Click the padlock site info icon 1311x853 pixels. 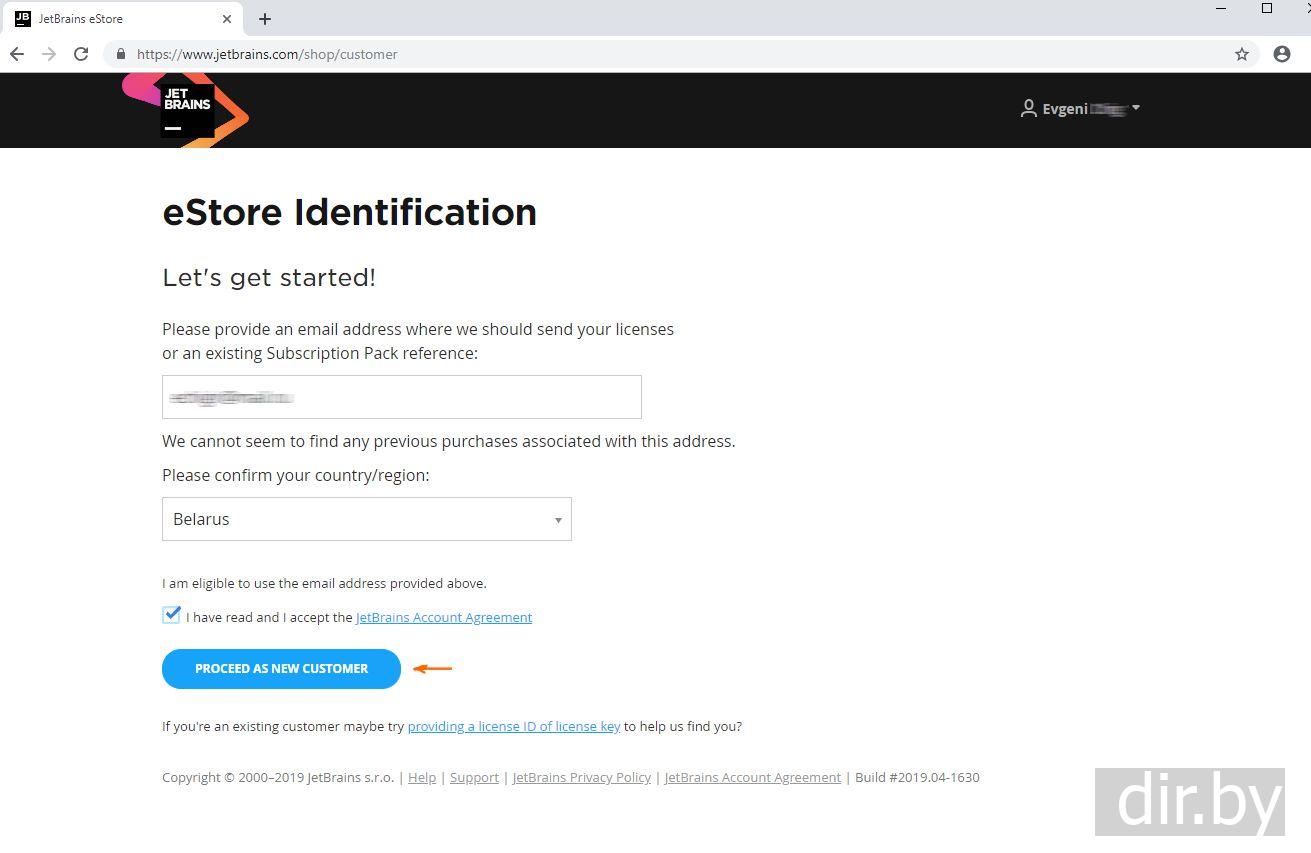coord(121,54)
